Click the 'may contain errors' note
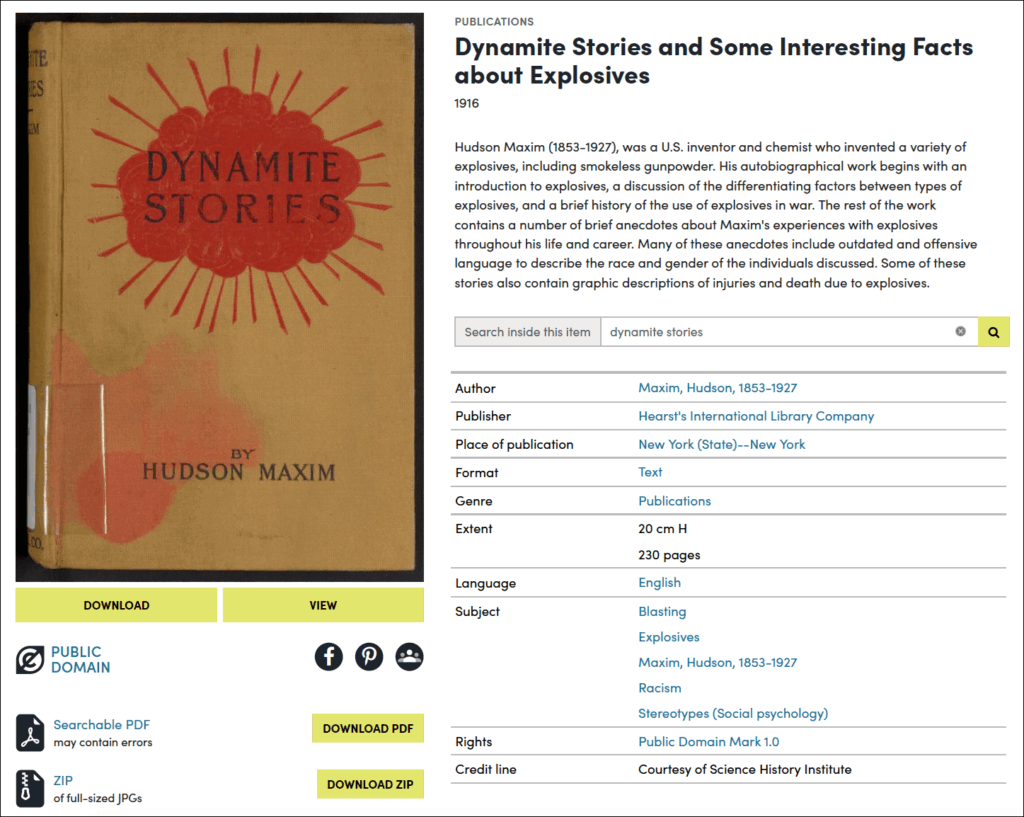Screen dimensions: 1024x817 pyautogui.click(x=103, y=742)
